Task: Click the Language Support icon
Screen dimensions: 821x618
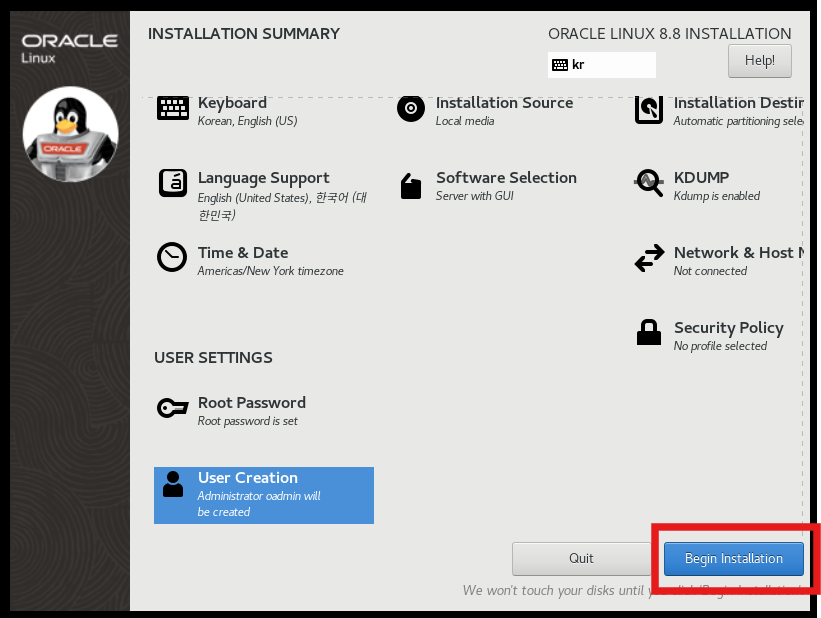Action: click(x=173, y=183)
